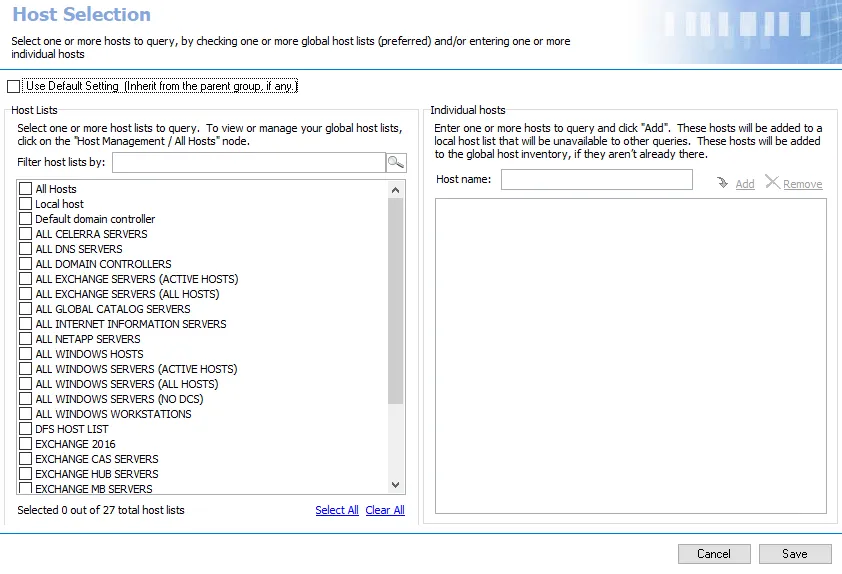Image resolution: width=842 pixels, height=574 pixels.
Task: Check ALL DNS SERVERS
Action: pos(25,249)
